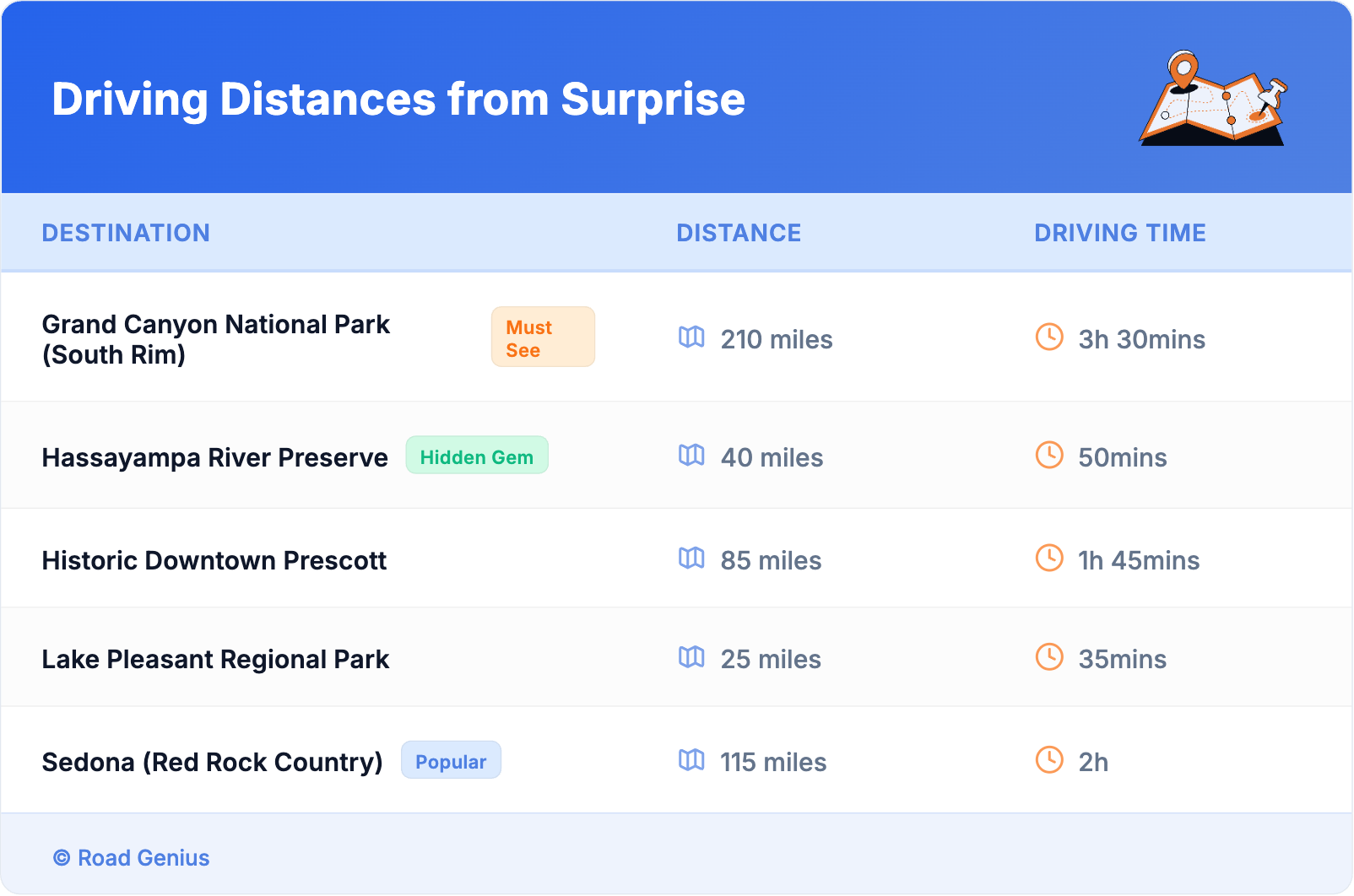Select the Must See badge

click(x=543, y=337)
